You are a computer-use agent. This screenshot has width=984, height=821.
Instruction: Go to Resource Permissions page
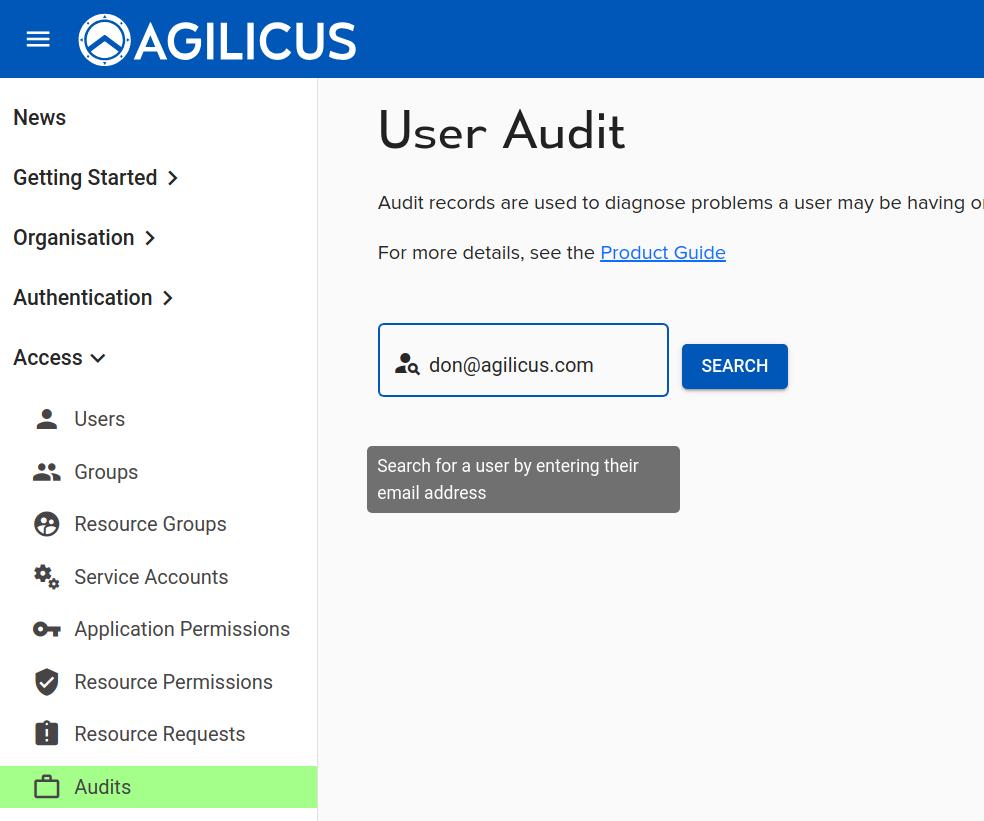(173, 682)
